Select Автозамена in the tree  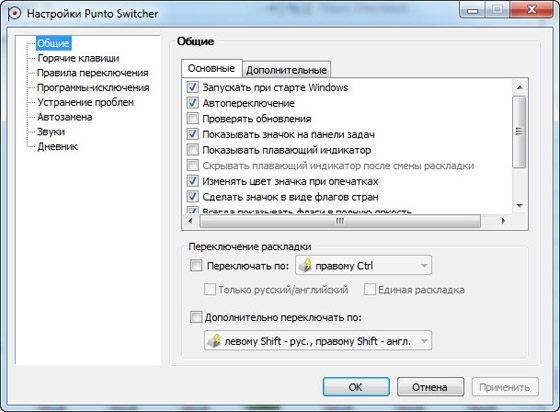(x=65, y=117)
